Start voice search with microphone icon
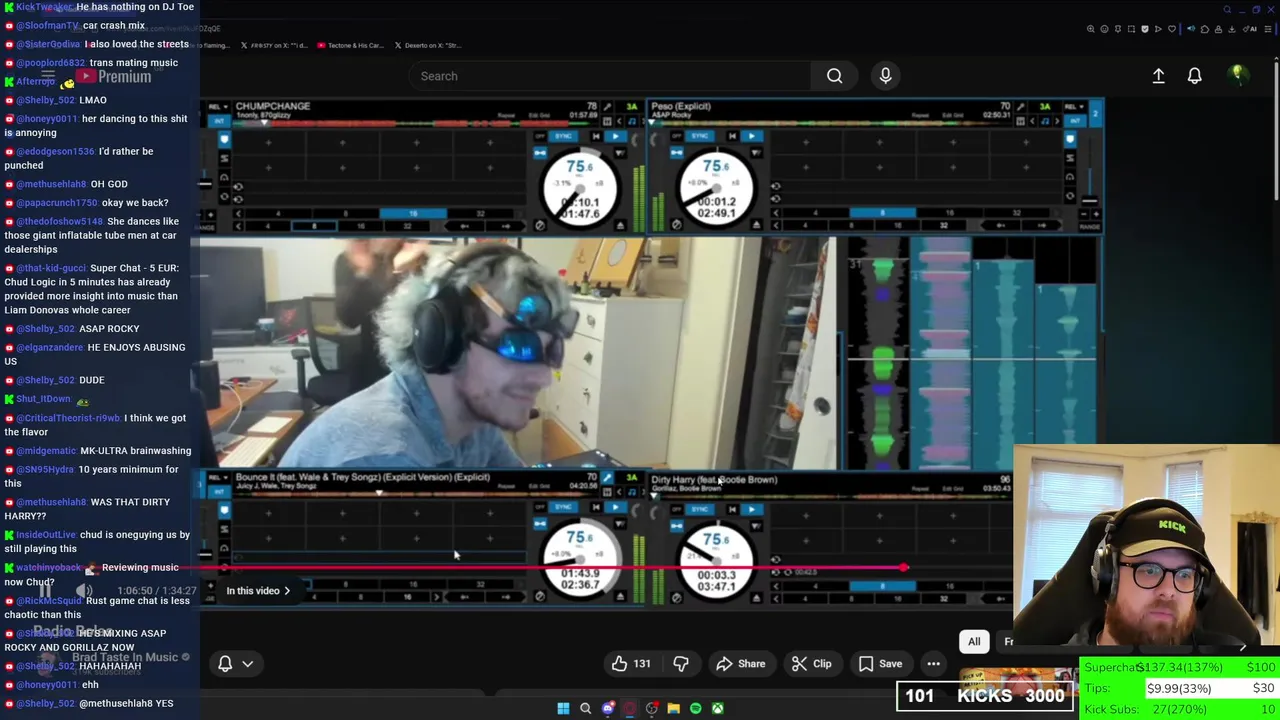Viewport: 1280px width, 720px height. [885, 76]
